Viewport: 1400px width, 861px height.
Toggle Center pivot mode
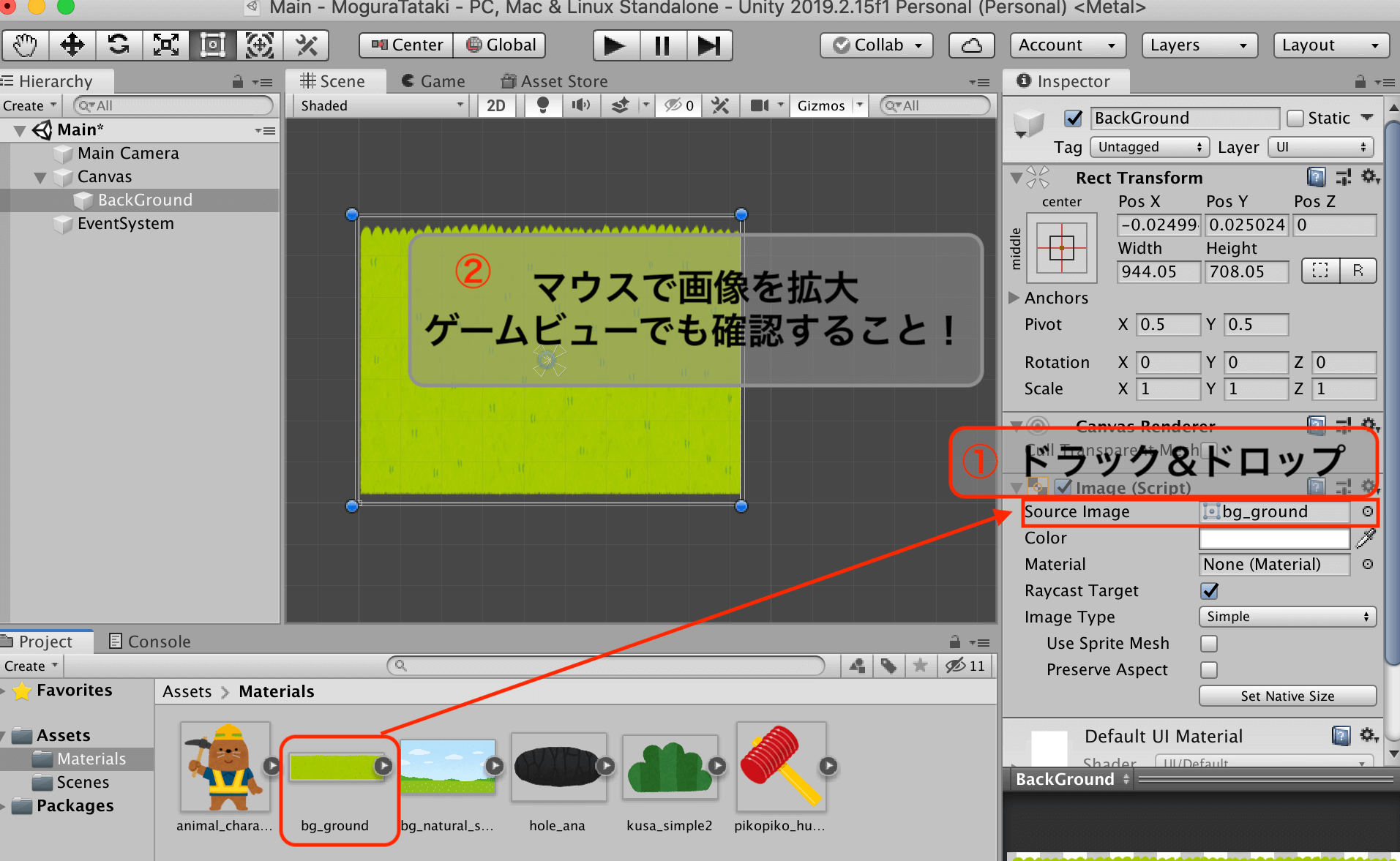click(x=407, y=45)
